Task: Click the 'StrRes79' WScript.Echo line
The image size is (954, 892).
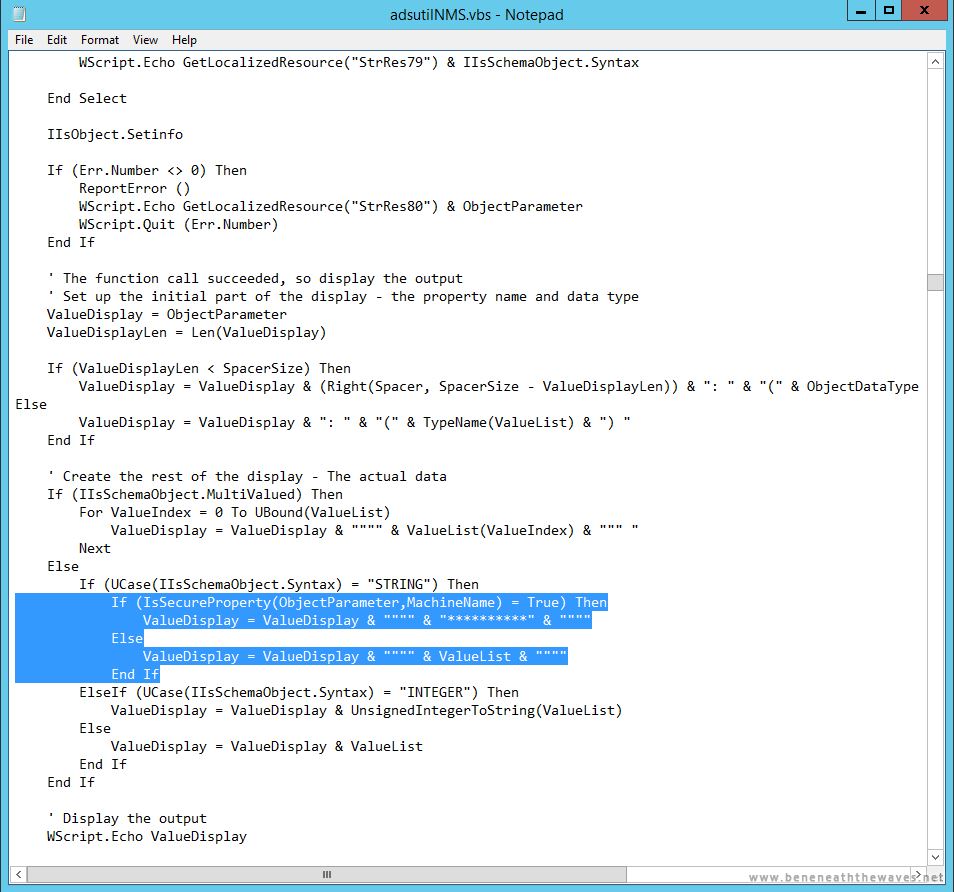Action: coord(359,63)
